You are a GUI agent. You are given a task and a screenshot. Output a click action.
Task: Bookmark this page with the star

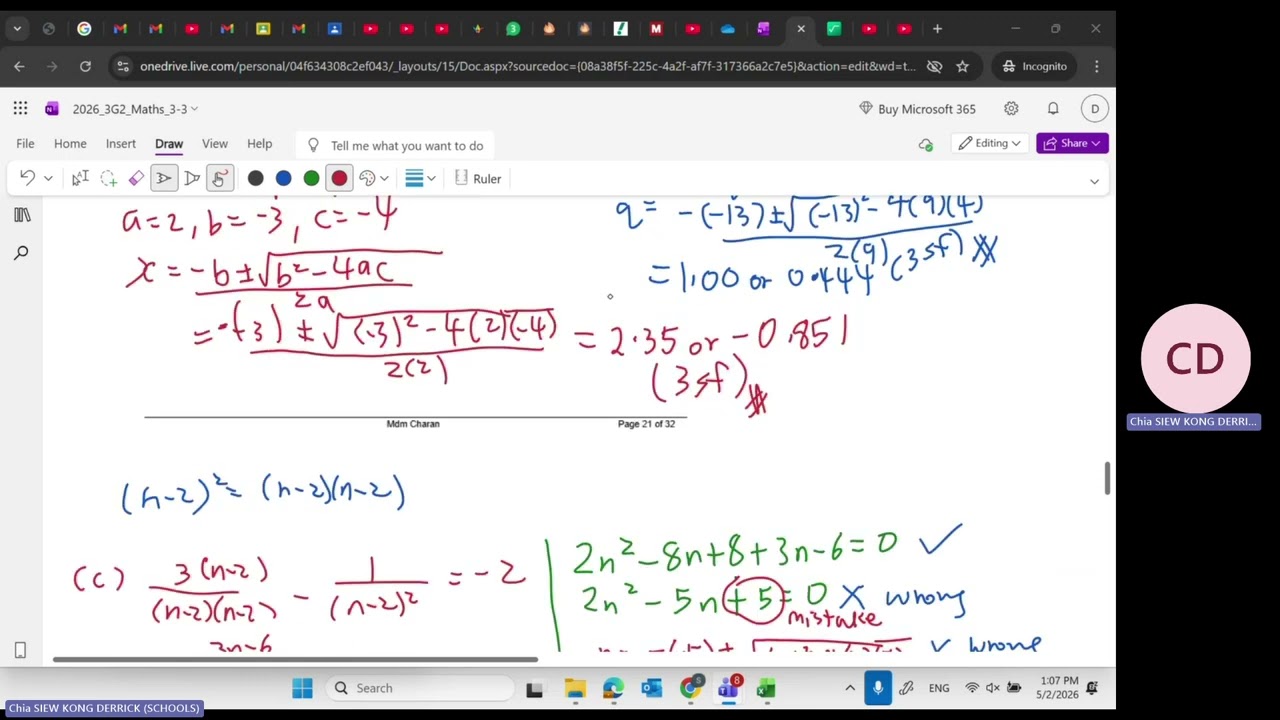click(x=962, y=66)
